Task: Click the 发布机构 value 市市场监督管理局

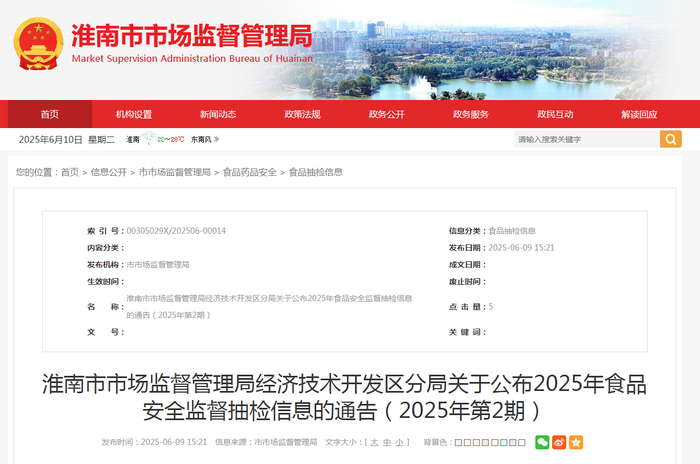Action: [158, 264]
